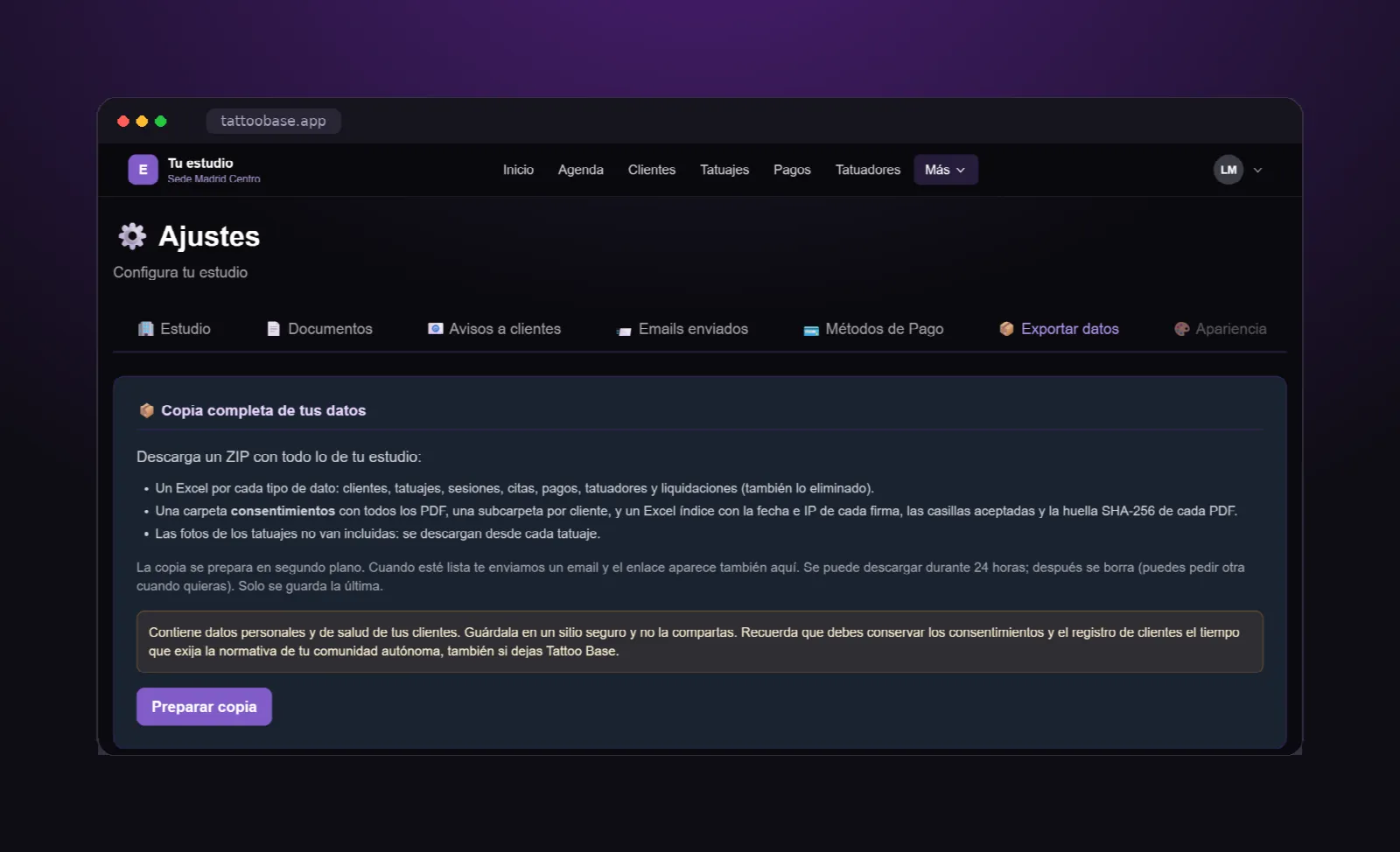
Task: Go to Inicio in the navigation
Action: (x=518, y=170)
